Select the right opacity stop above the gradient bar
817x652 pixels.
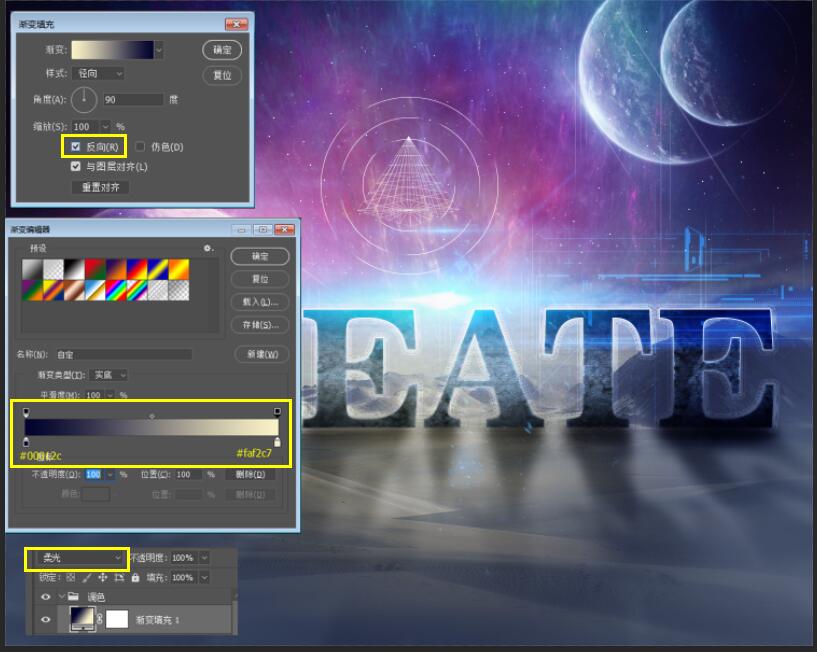pos(277,412)
